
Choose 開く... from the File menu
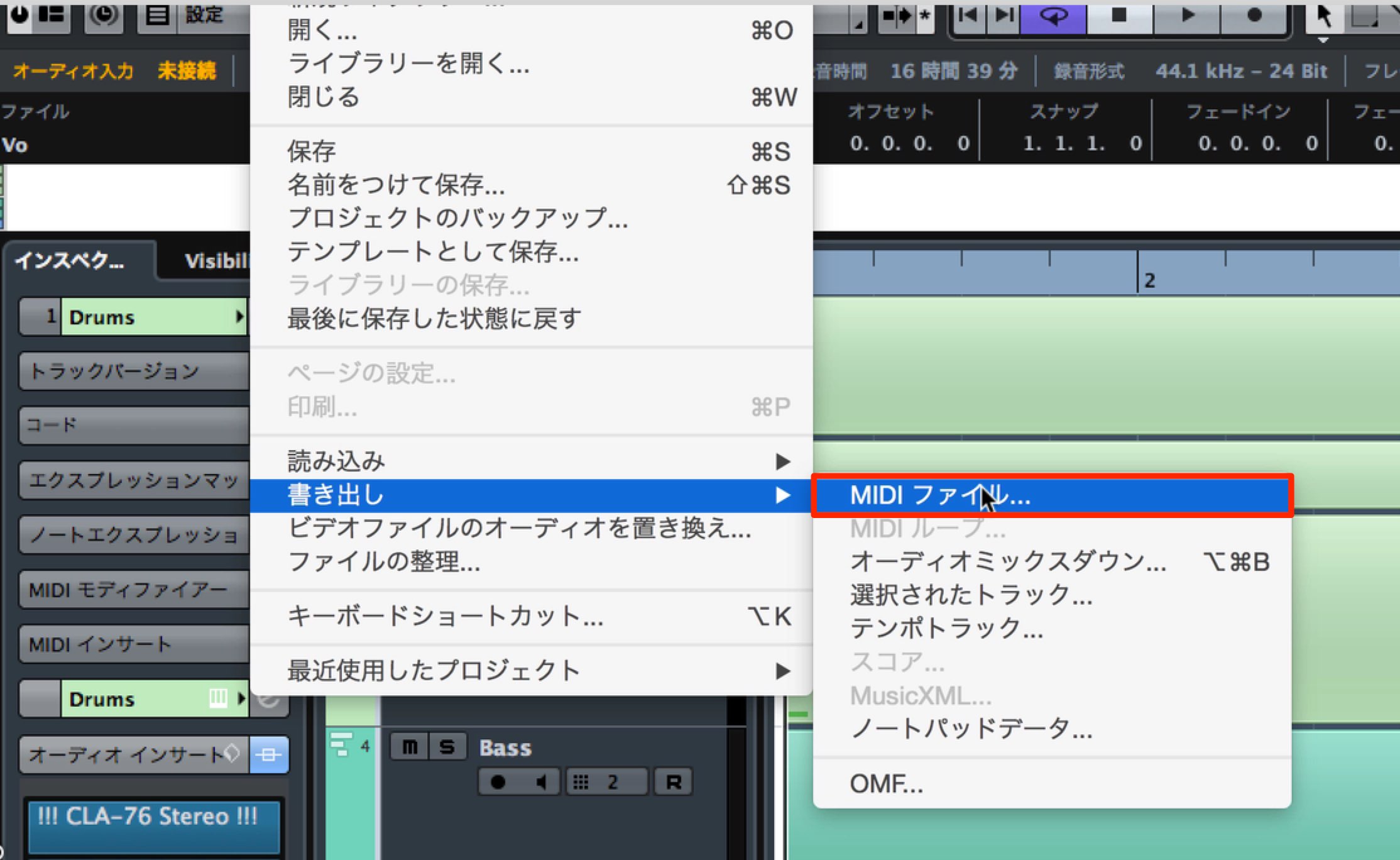click(532, 30)
